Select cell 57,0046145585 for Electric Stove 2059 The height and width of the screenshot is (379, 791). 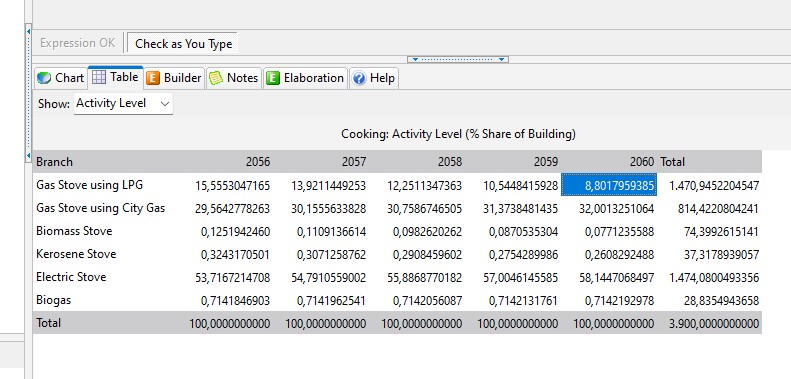(521, 278)
